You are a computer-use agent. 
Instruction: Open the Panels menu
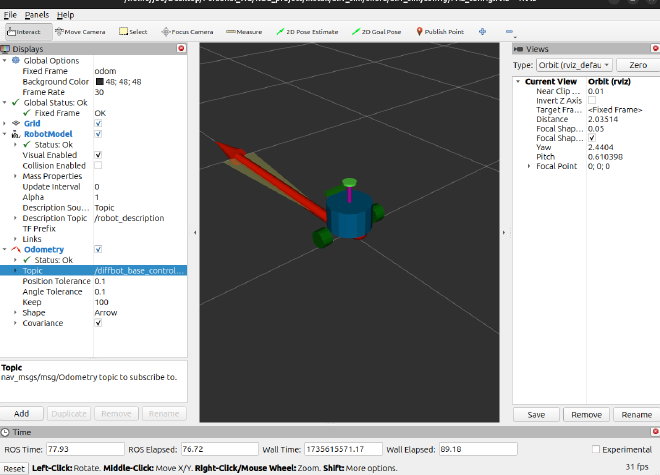pyautogui.click(x=37, y=15)
